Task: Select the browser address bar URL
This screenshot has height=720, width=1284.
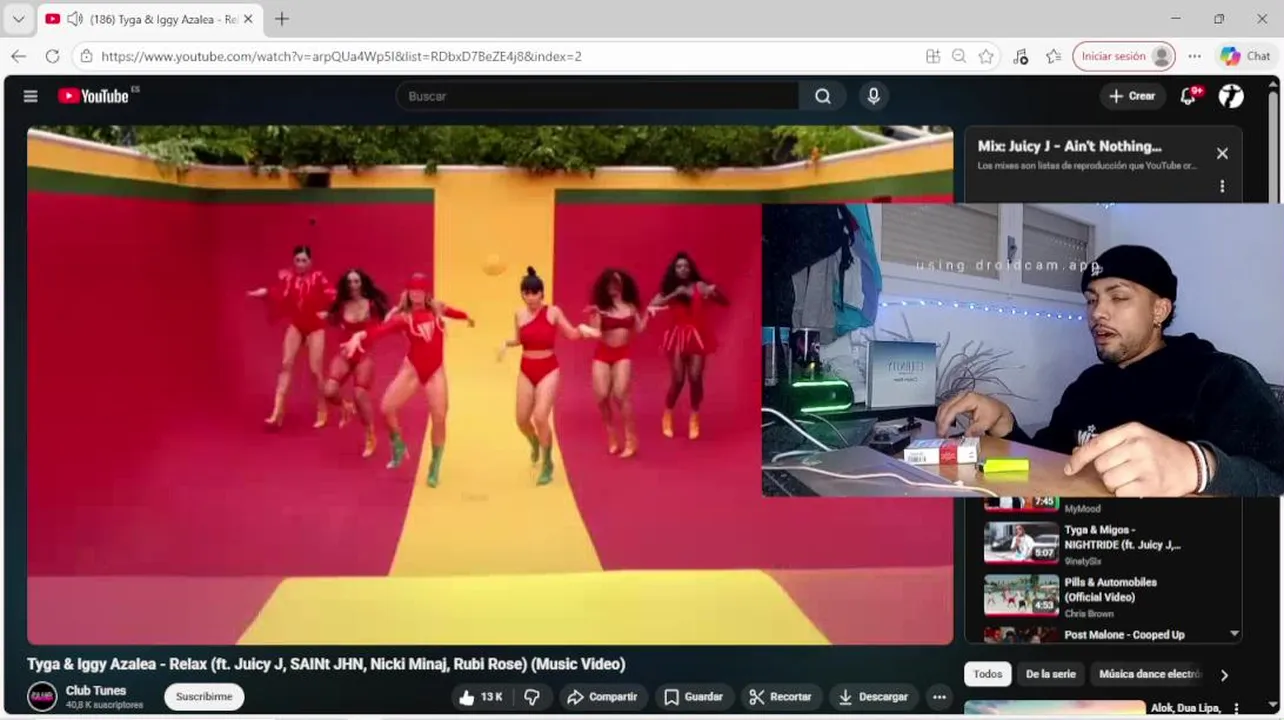Action: pos(341,56)
